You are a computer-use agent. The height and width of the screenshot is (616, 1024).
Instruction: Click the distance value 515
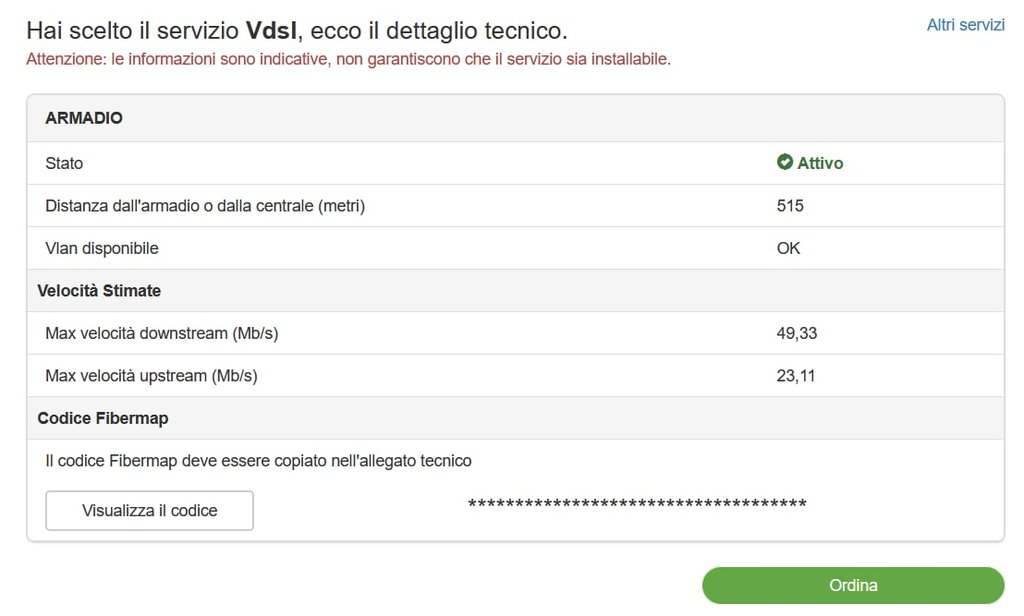coord(790,206)
